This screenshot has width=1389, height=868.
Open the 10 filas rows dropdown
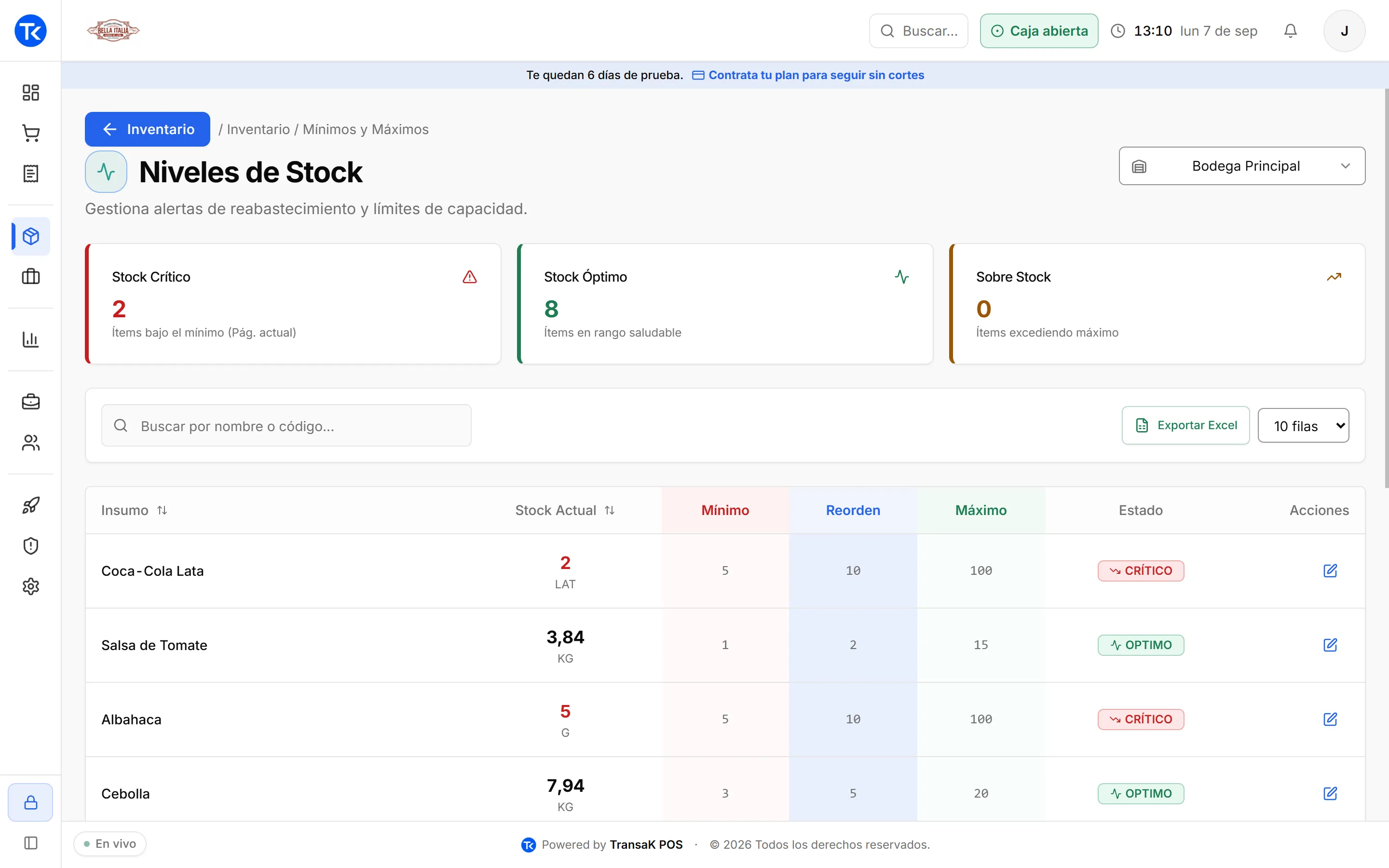pos(1303,425)
